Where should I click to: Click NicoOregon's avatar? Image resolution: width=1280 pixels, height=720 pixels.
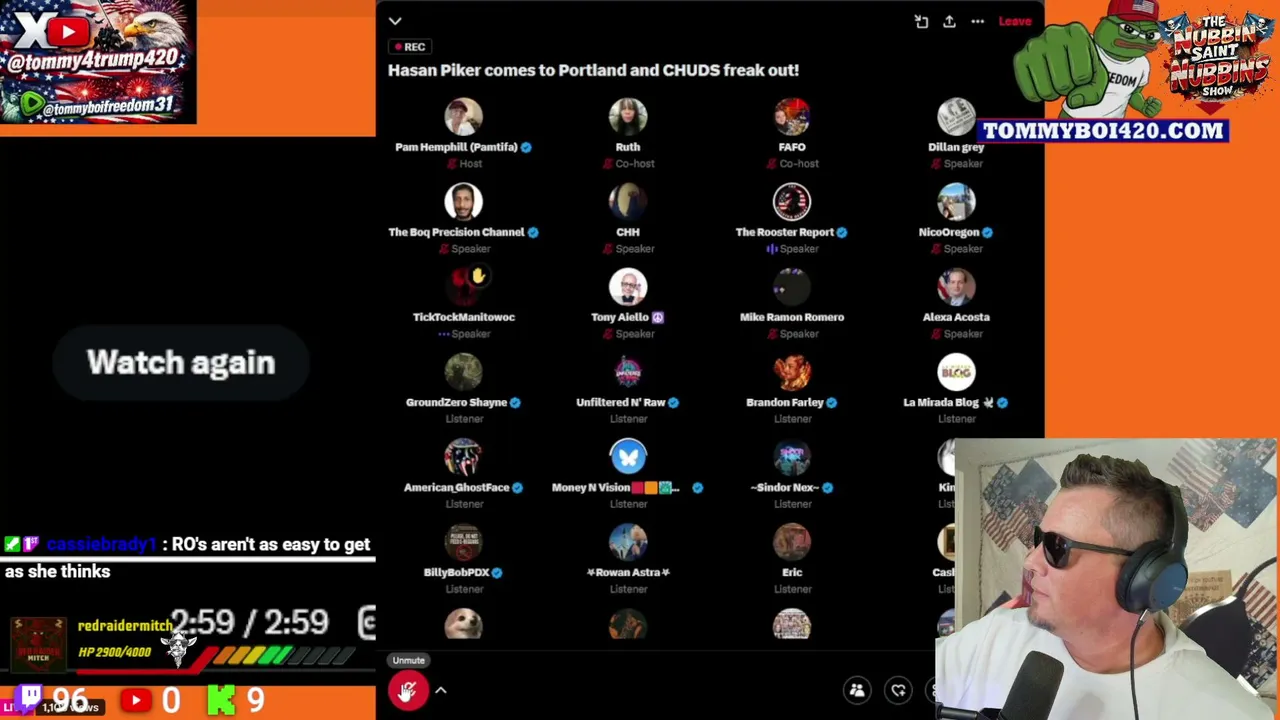(956, 202)
